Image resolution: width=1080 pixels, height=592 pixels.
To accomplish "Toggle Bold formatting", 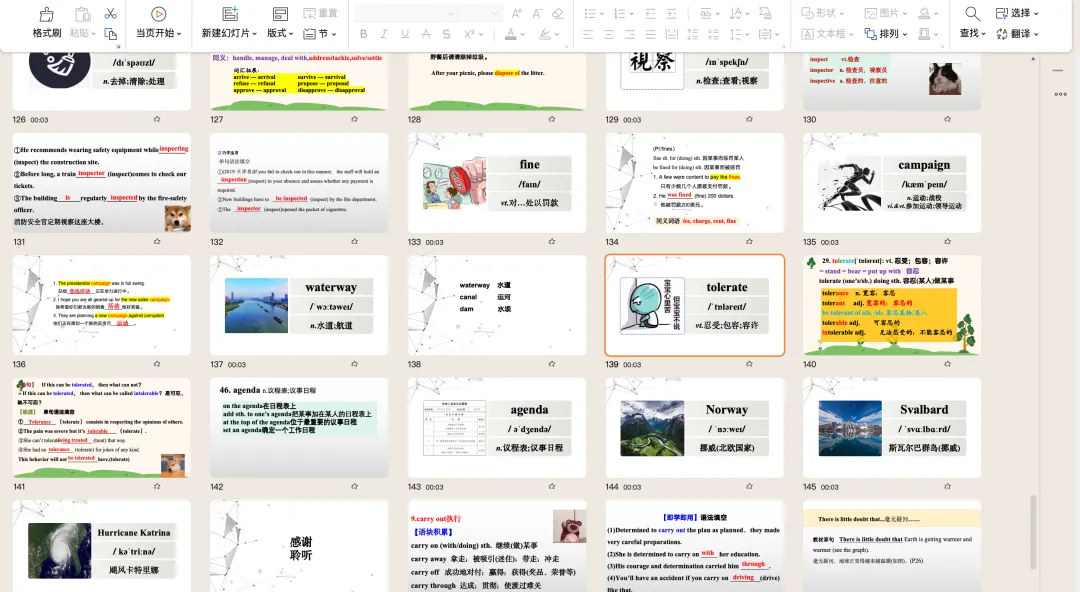I will (363, 34).
